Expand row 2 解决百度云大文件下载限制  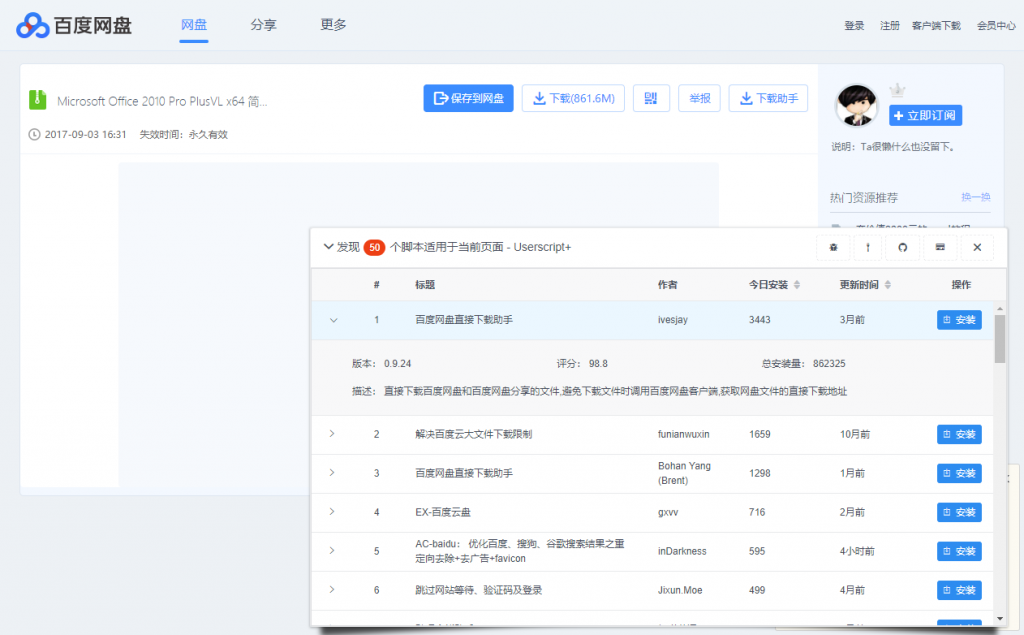[x=332, y=434]
